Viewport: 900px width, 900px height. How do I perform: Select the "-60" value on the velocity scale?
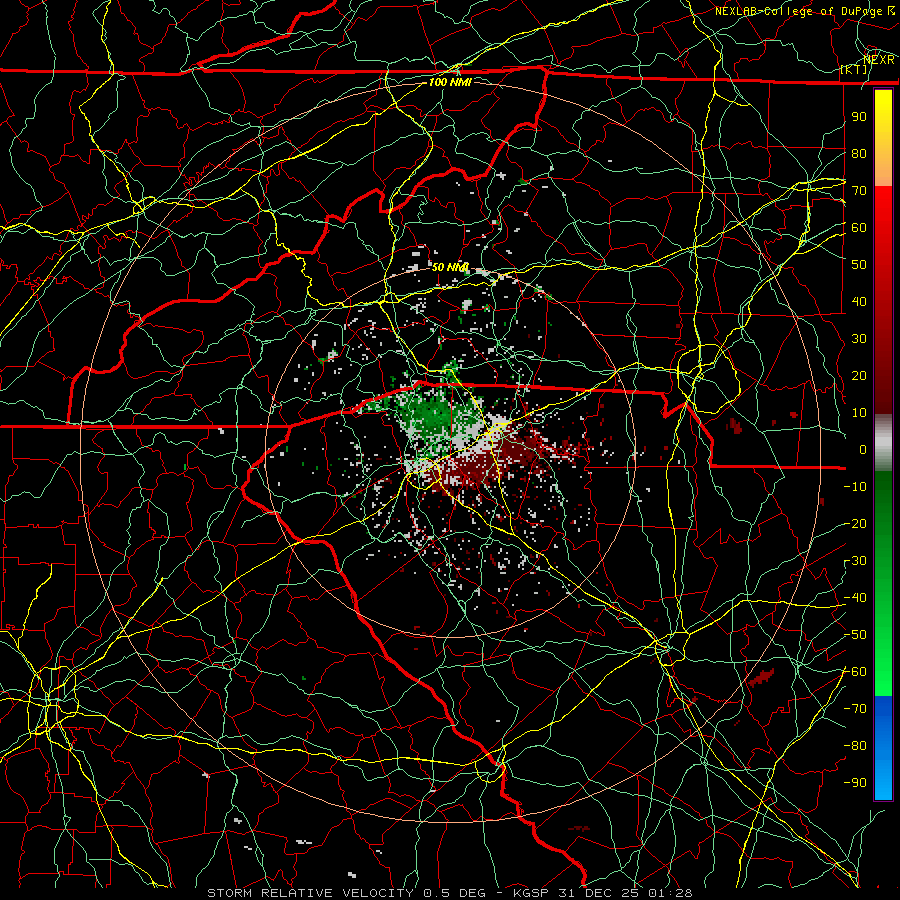pyautogui.click(x=855, y=672)
